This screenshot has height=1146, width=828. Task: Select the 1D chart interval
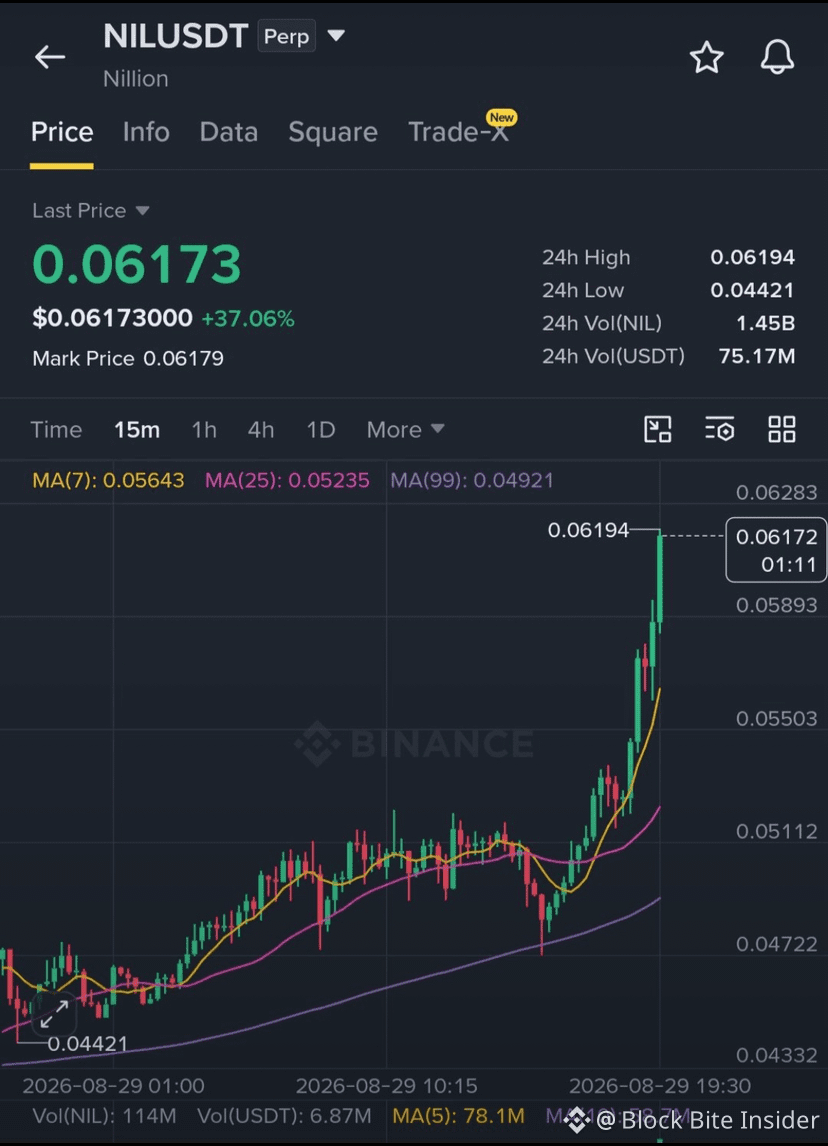coord(321,429)
